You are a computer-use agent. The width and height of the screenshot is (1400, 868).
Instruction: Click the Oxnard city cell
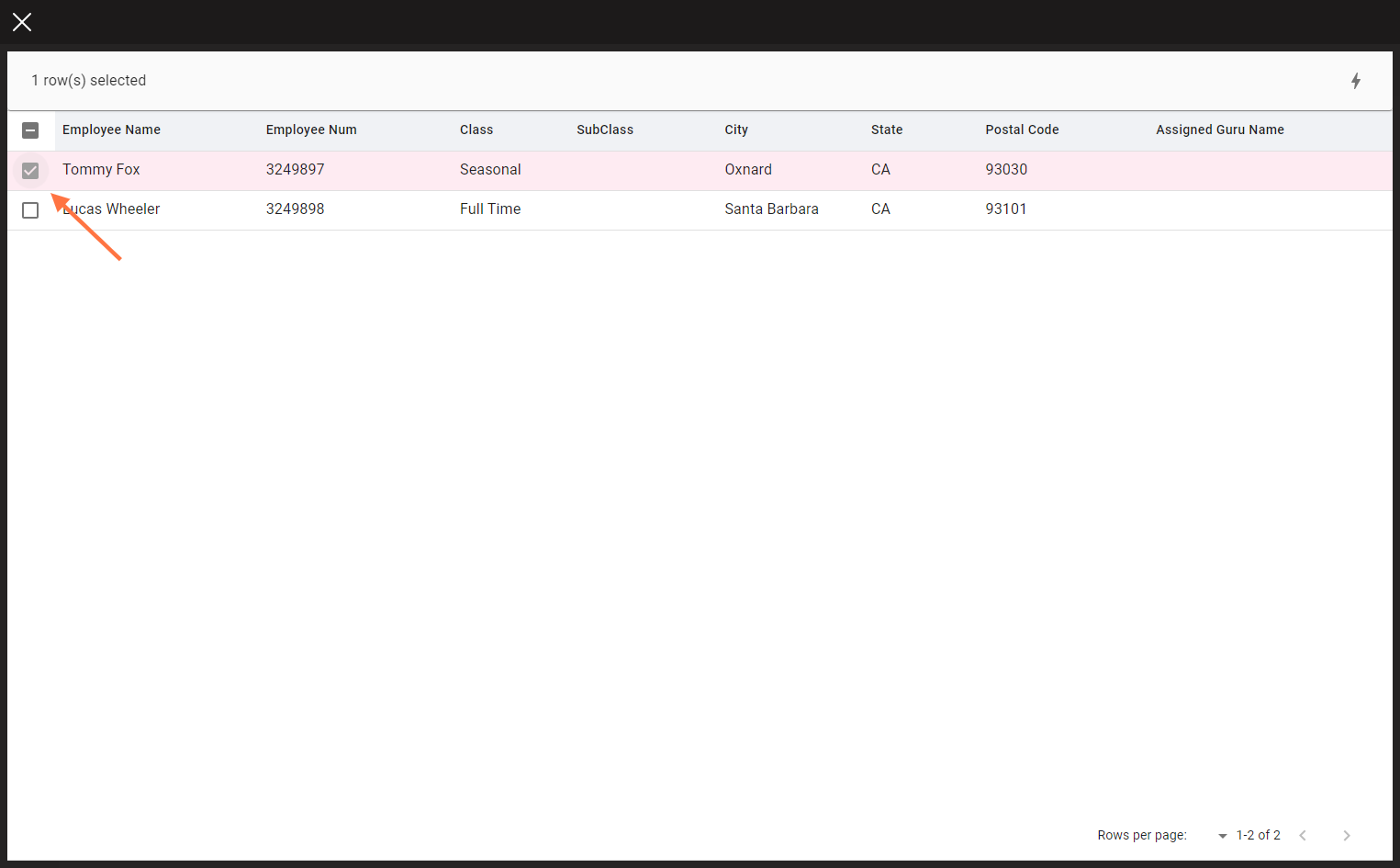[x=748, y=169]
